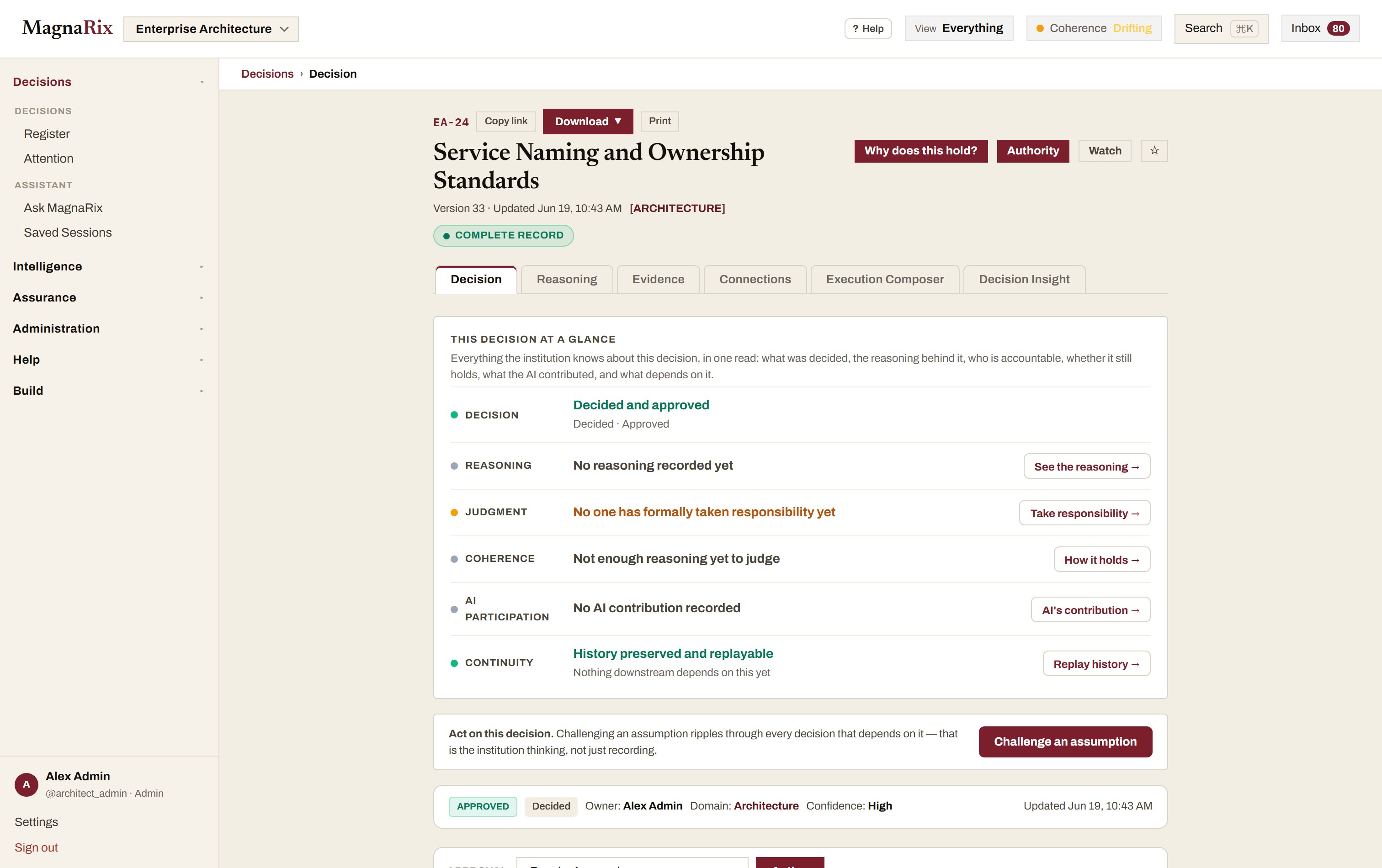Image resolution: width=1382 pixels, height=868 pixels.
Task: Open the Download dropdown menu
Action: pyautogui.click(x=588, y=121)
